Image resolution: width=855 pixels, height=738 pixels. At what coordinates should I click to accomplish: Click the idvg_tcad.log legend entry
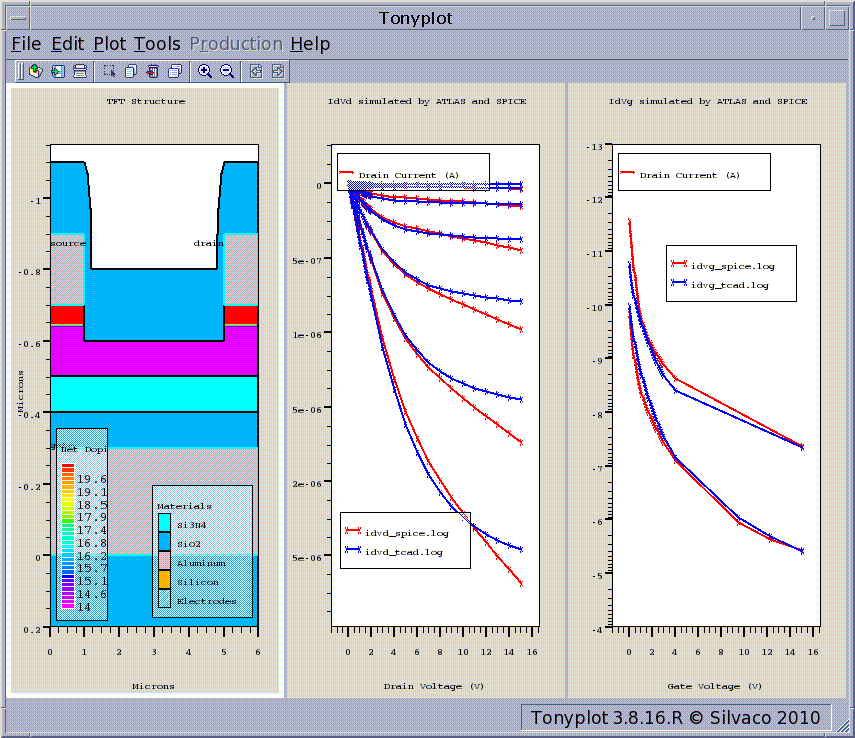[x=720, y=285]
